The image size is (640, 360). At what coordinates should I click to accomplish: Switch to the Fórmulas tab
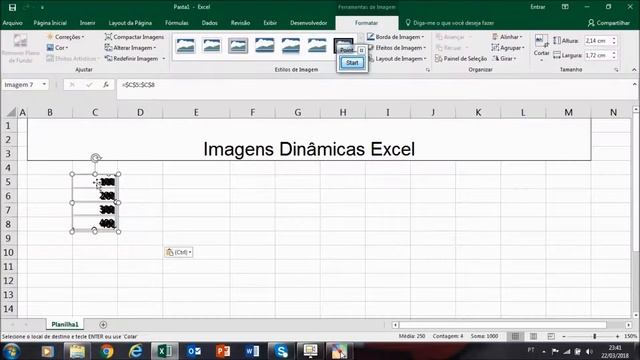pos(177,23)
